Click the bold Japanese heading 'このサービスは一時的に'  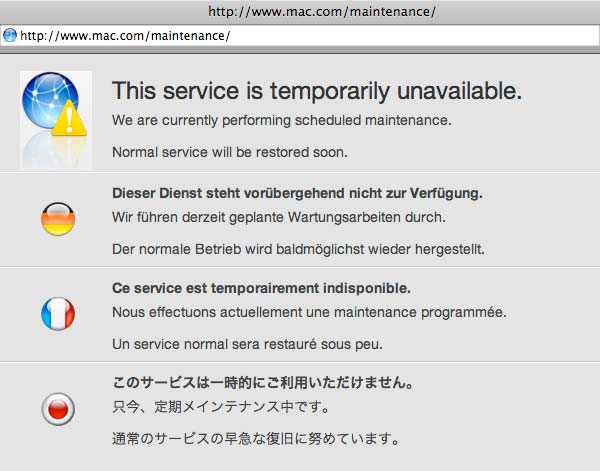pyautogui.click(x=264, y=383)
